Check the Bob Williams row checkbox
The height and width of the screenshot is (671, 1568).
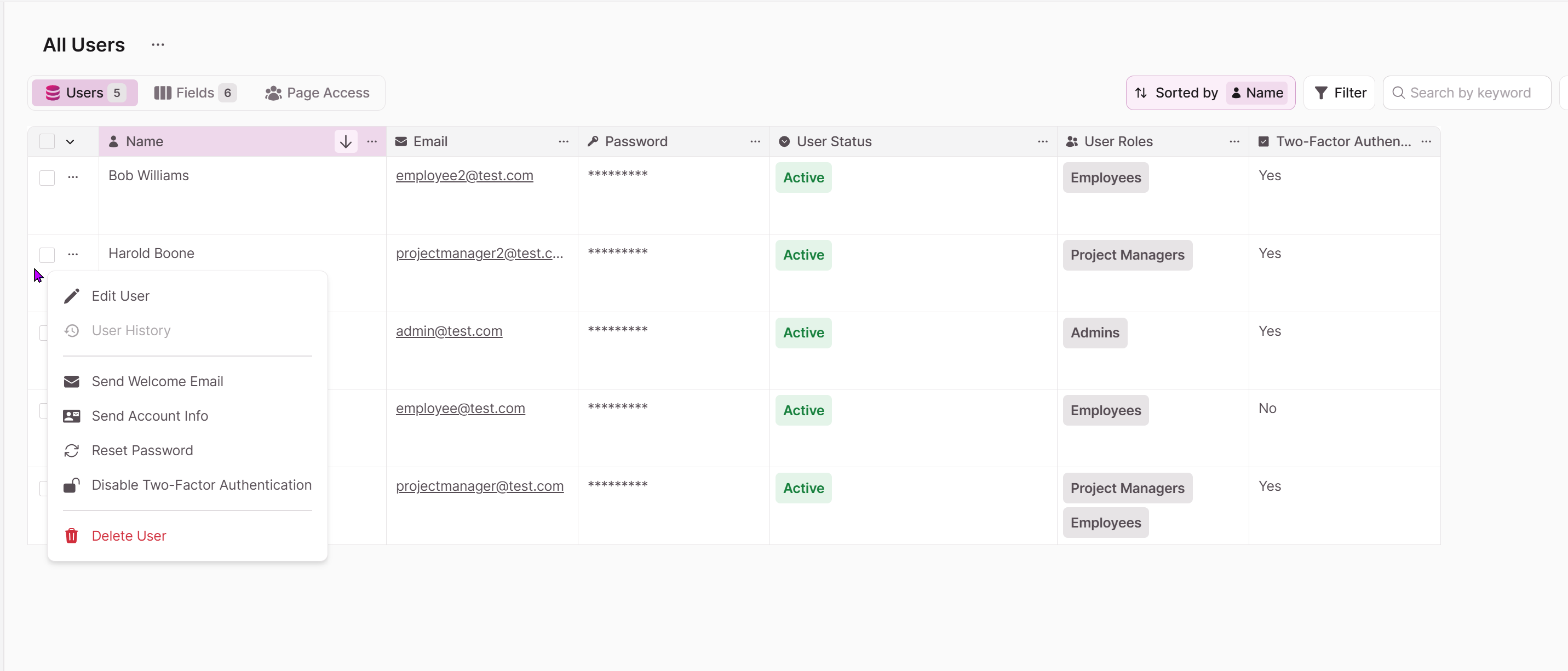[47, 177]
